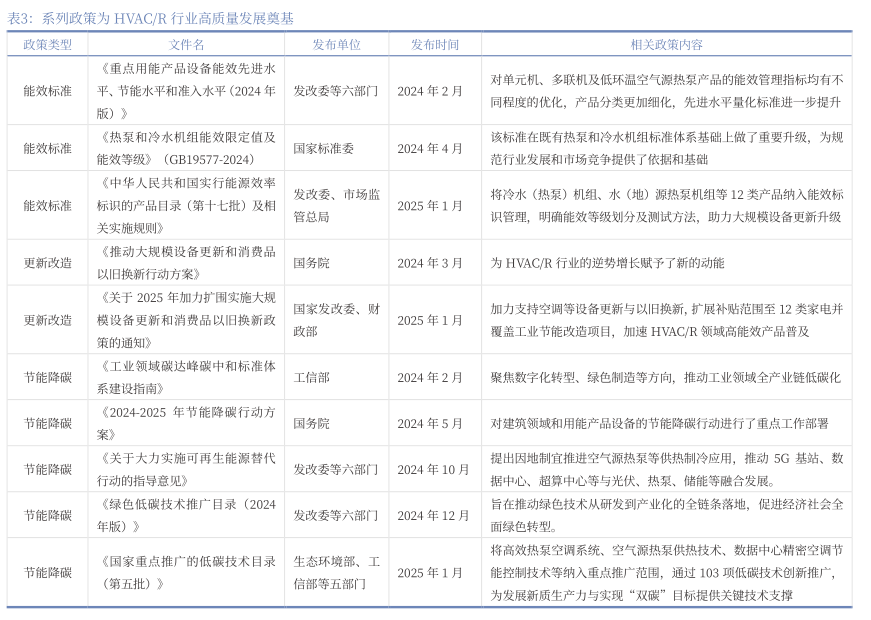Select the 2024 年 5 月 date cell
The image size is (871, 620).
(x=430, y=423)
